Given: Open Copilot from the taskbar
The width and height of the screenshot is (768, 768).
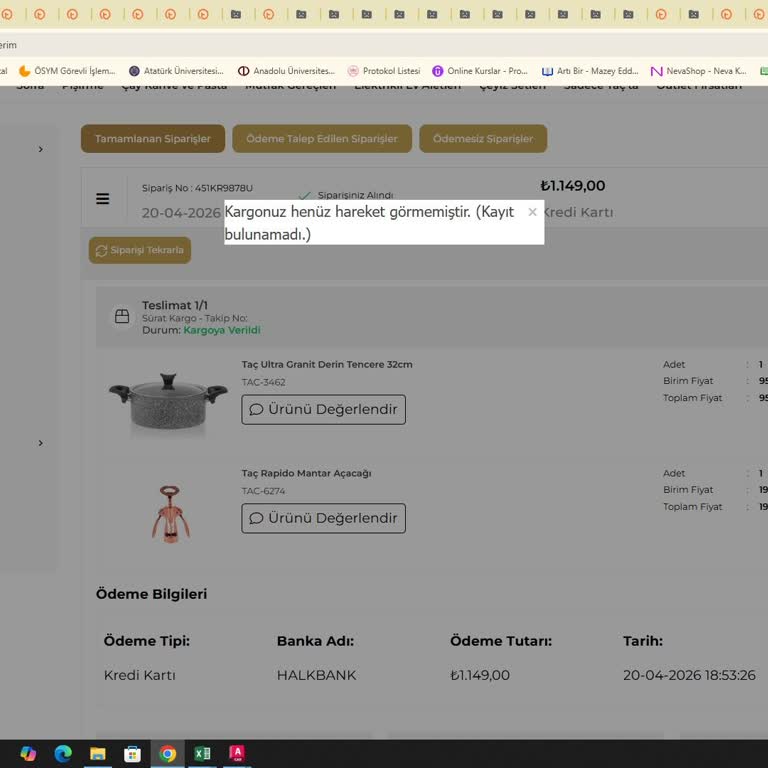Looking at the screenshot, I should [28, 753].
